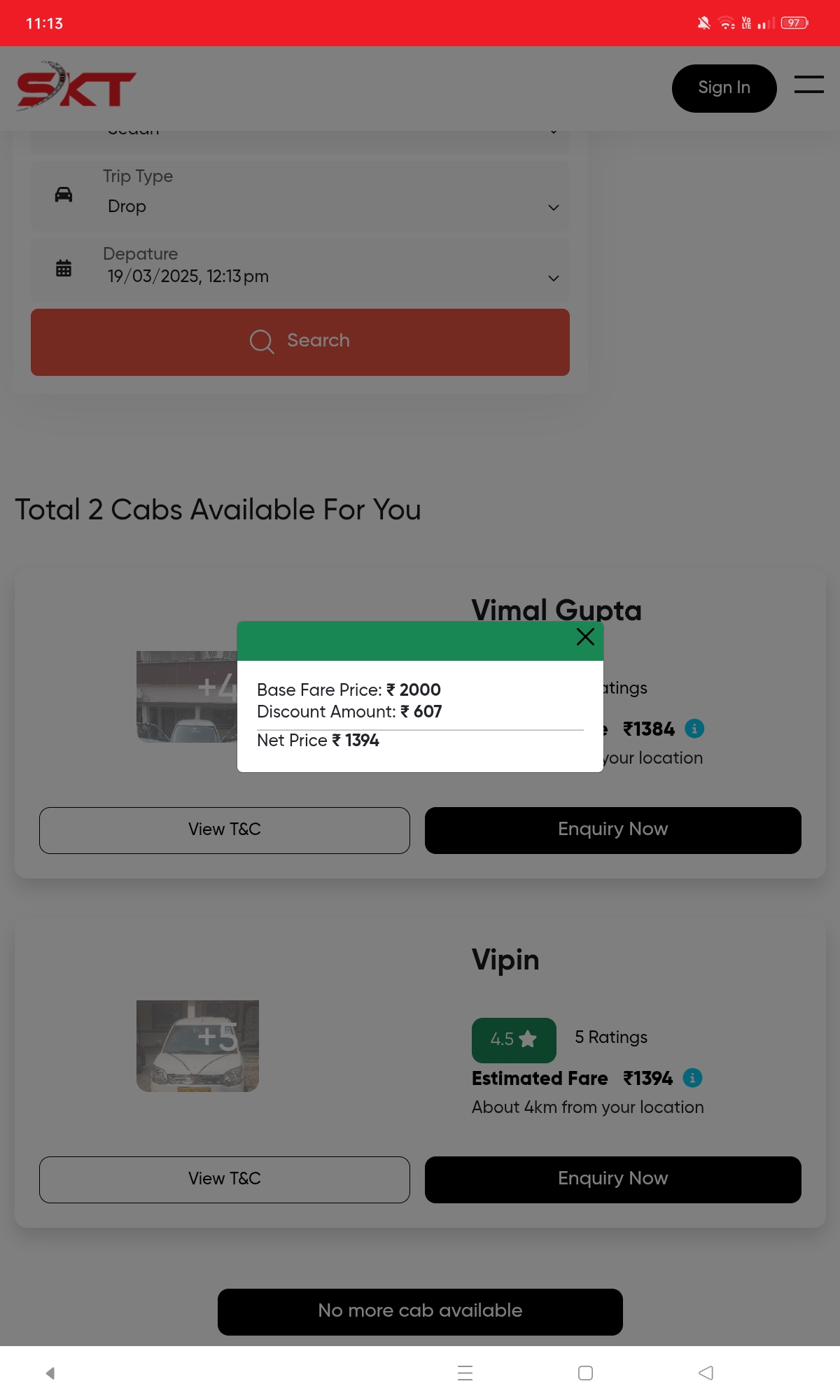
Task: Open the Departure date dropdown
Action: [x=553, y=278]
